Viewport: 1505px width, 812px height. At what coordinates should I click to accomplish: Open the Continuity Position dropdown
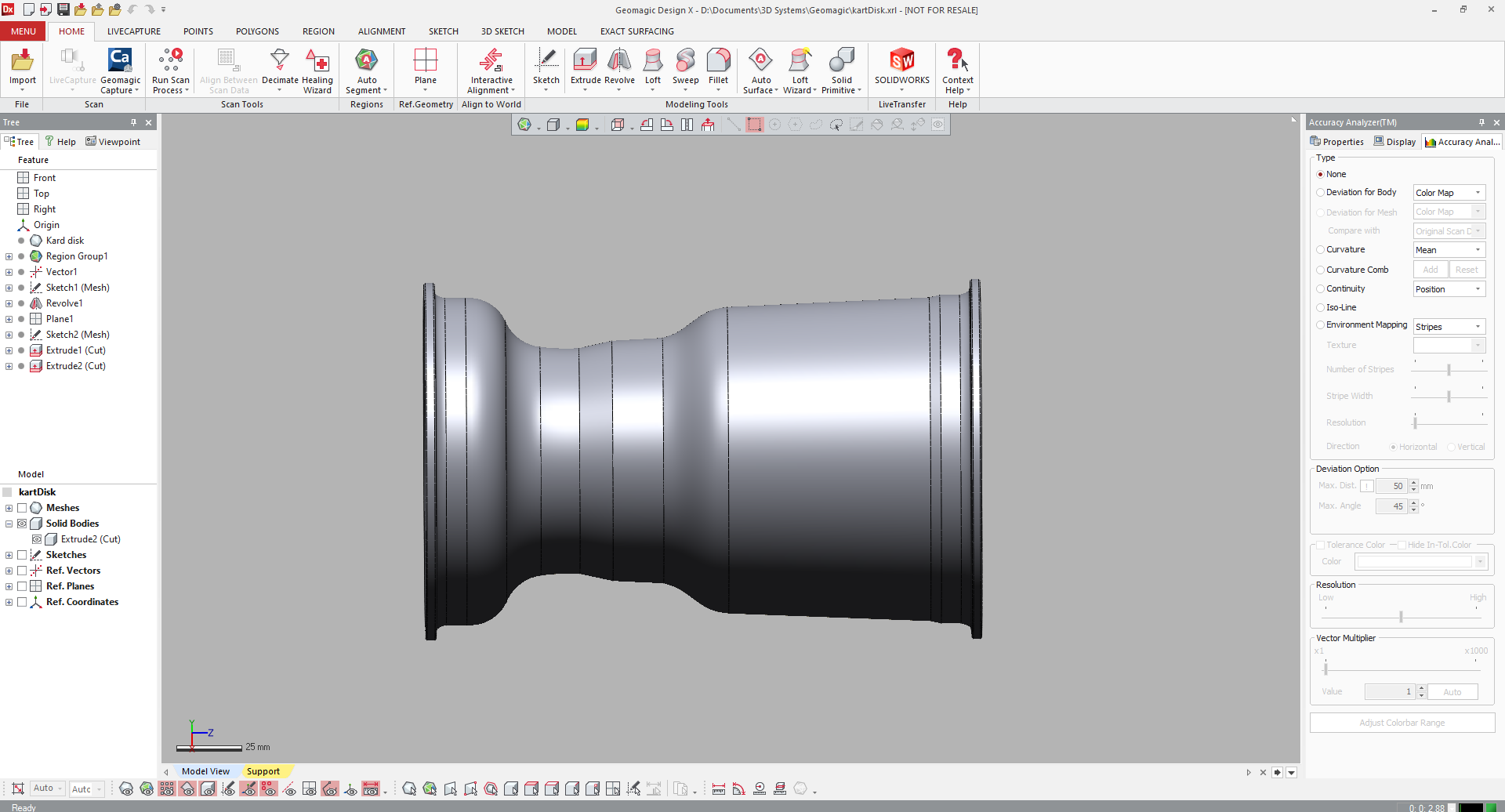point(1449,289)
